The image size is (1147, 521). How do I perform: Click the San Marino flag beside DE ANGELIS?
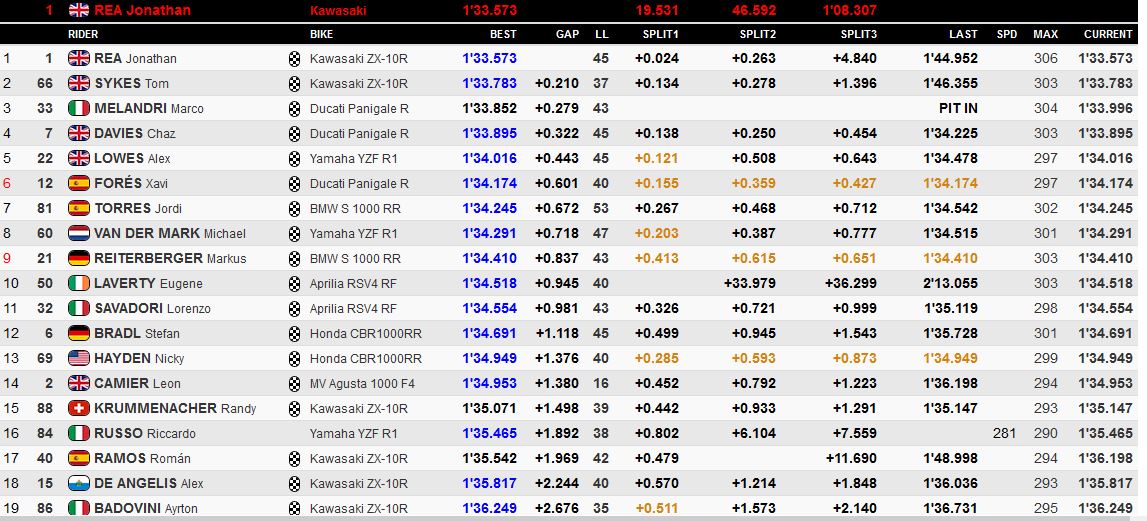78,483
